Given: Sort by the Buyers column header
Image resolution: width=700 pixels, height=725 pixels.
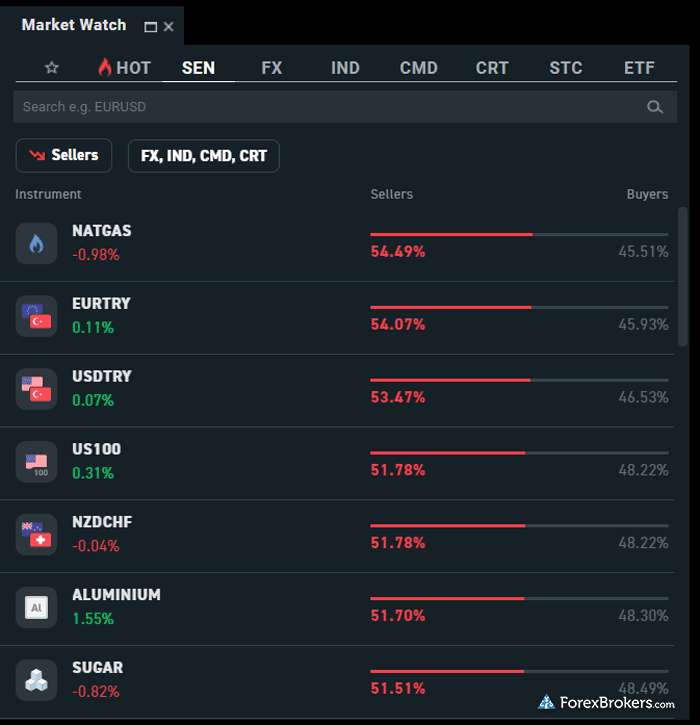Looking at the screenshot, I should [647, 194].
